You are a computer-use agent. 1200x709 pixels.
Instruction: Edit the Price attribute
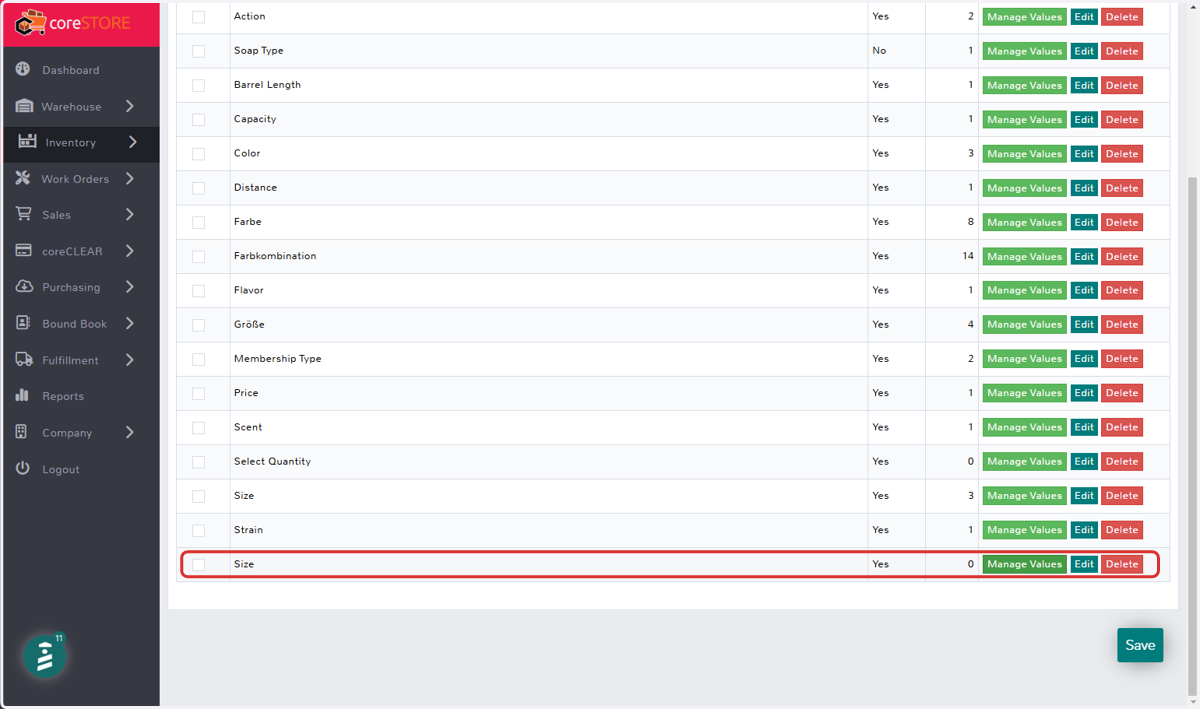tap(1084, 393)
